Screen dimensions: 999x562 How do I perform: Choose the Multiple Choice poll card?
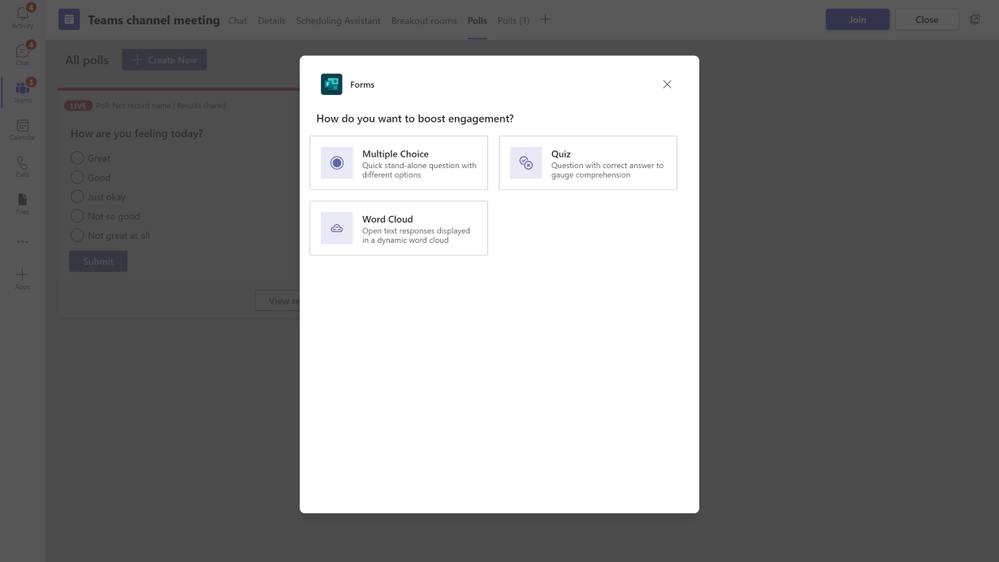click(x=399, y=162)
